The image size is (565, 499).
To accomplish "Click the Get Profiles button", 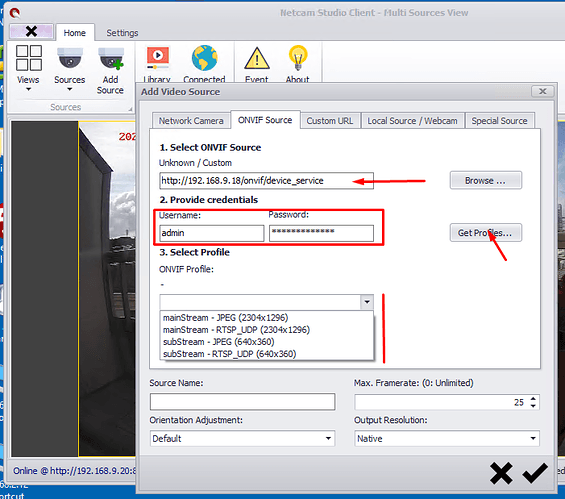I will coord(485,233).
